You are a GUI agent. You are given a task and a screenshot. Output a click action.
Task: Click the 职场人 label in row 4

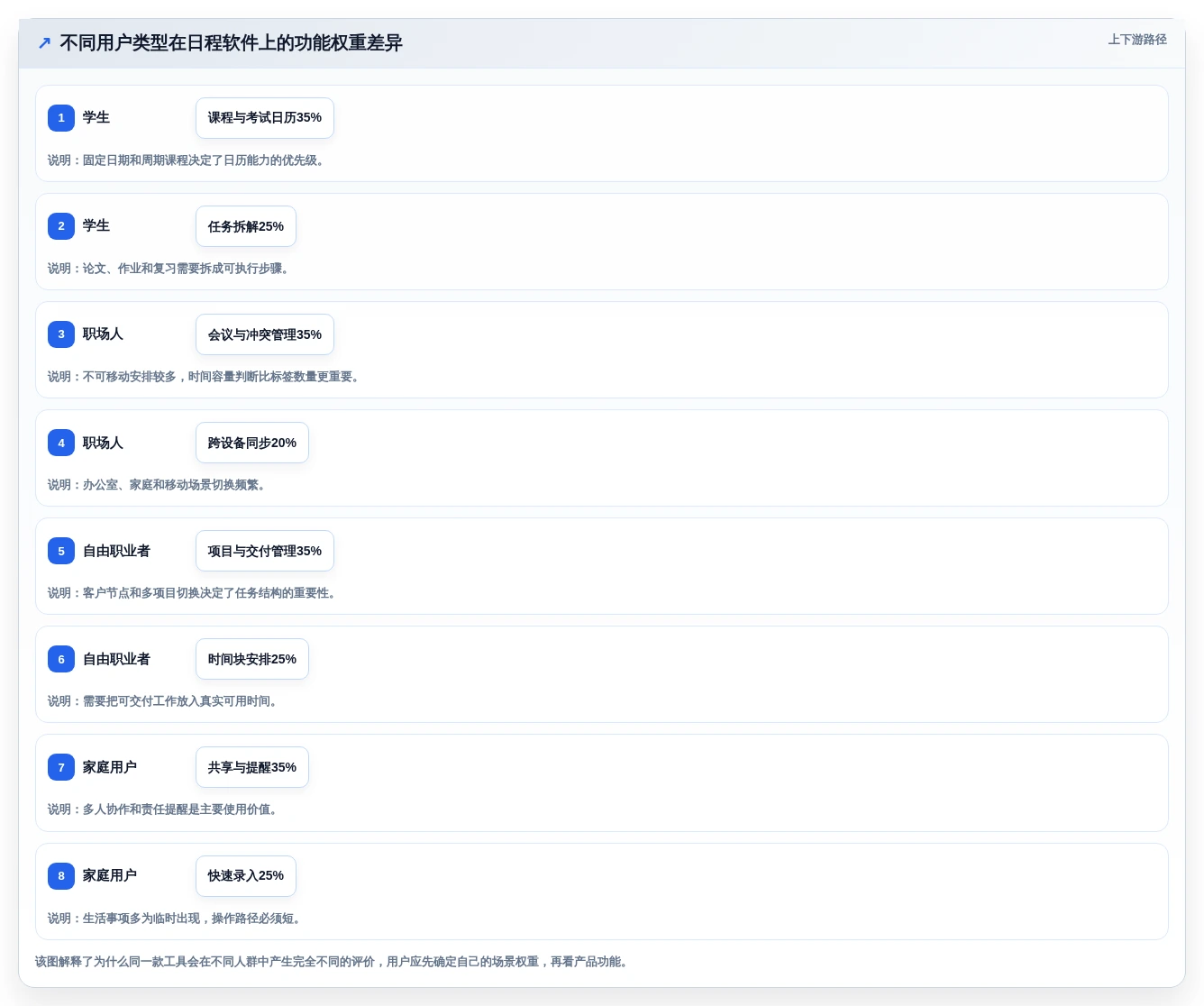[x=103, y=443]
